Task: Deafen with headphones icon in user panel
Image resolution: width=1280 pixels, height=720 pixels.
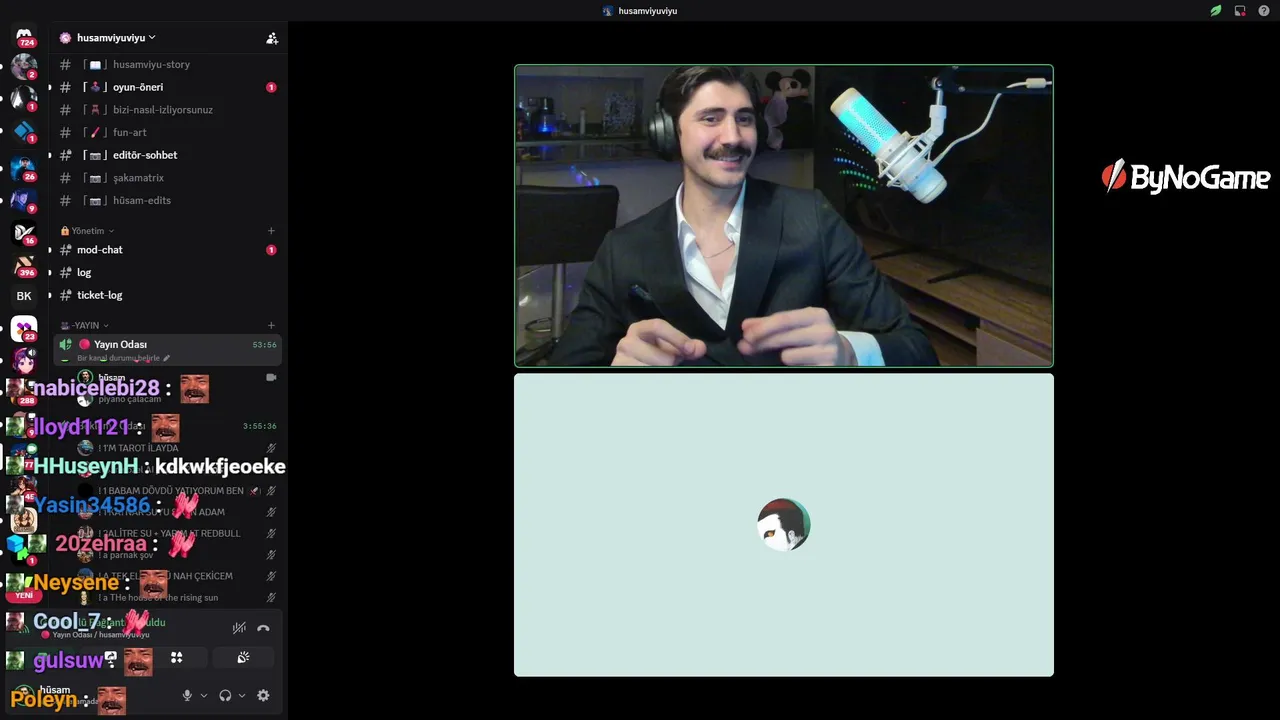Action: click(225, 695)
